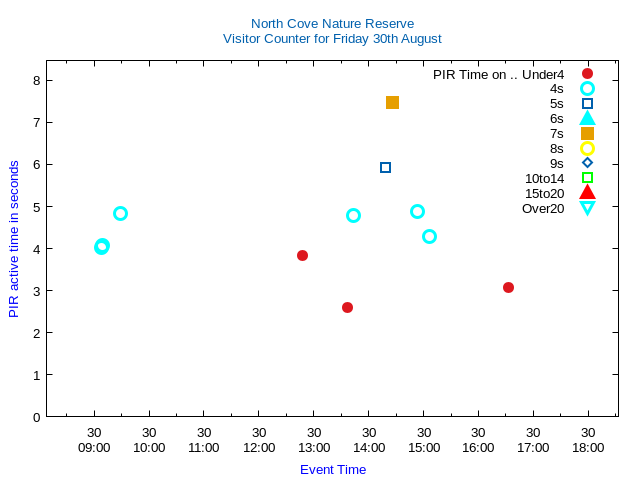The width and height of the screenshot is (640, 480).
Task: Click the 9s blue diamond legend marker
Action: 587,163
